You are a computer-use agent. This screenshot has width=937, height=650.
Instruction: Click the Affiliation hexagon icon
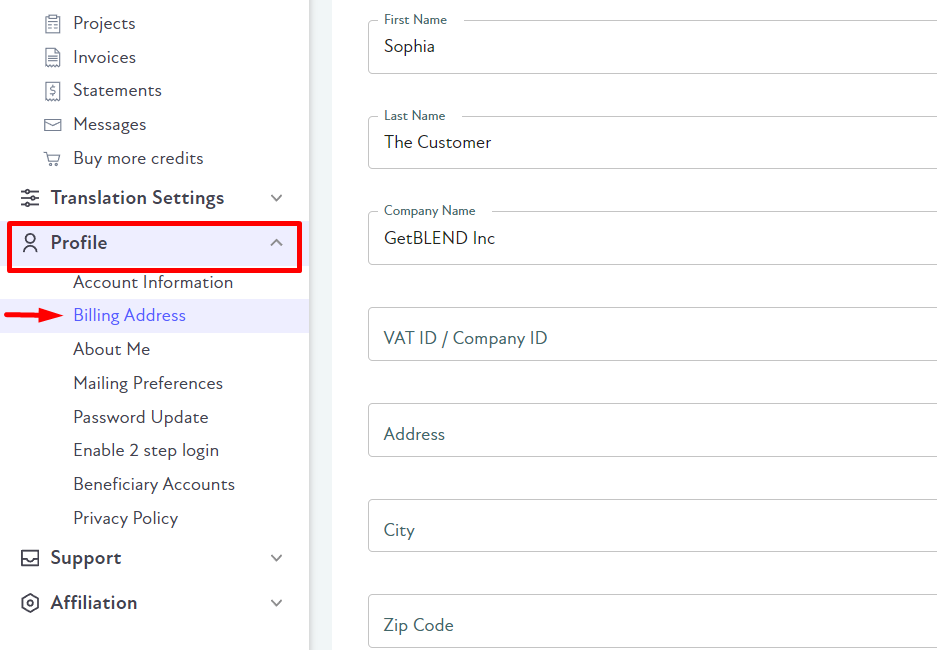pyautogui.click(x=30, y=603)
